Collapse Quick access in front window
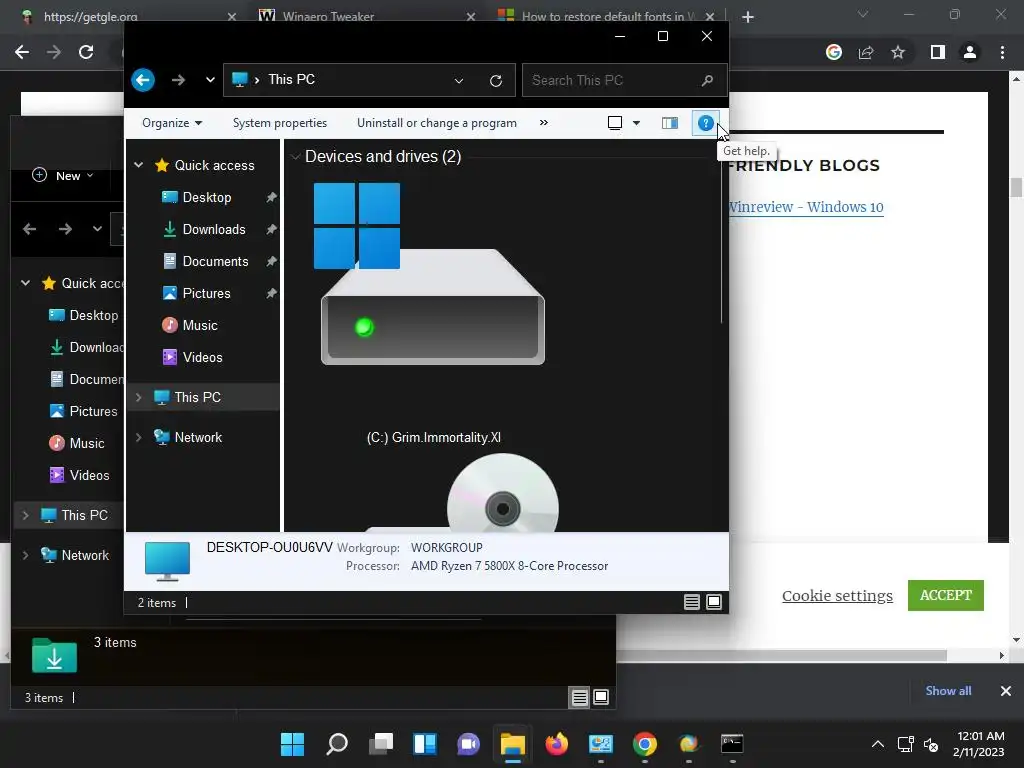1024x768 pixels. coord(138,165)
